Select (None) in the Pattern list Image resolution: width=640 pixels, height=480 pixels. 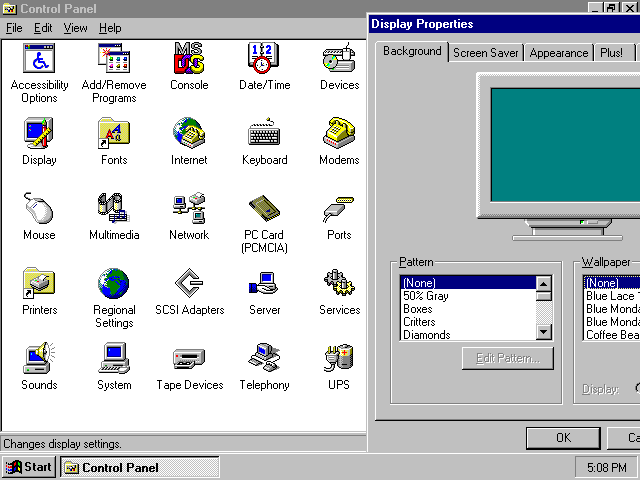(x=469, y=283)
